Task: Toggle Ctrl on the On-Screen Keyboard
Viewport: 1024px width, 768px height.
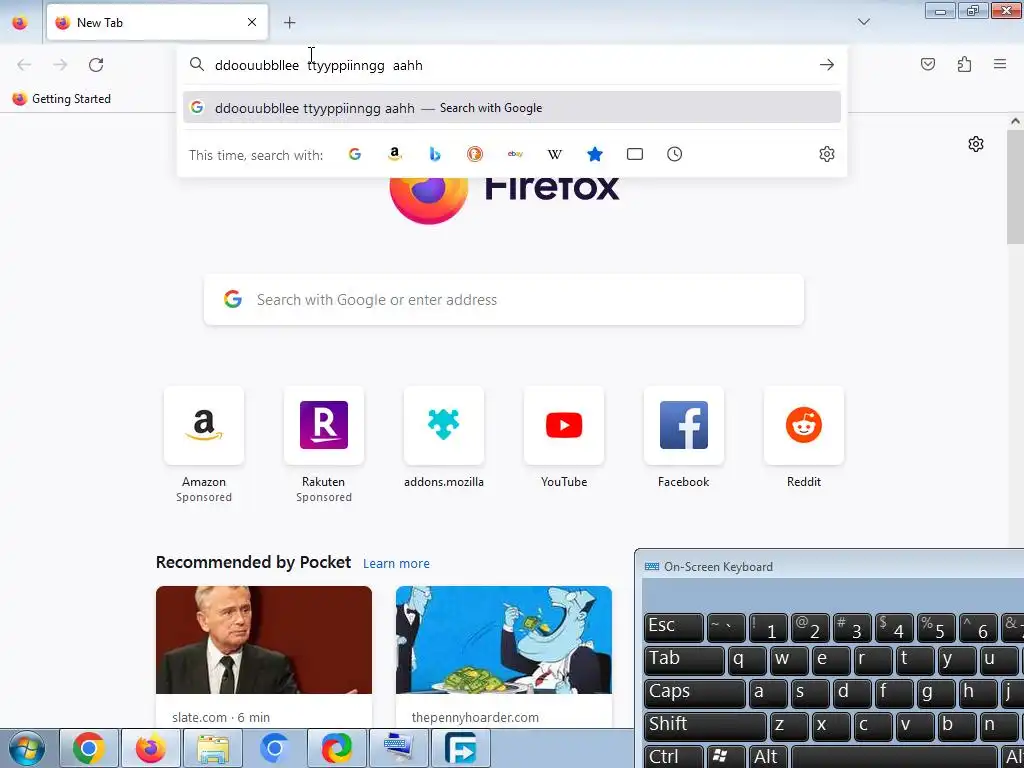Action: coord(674,757)
